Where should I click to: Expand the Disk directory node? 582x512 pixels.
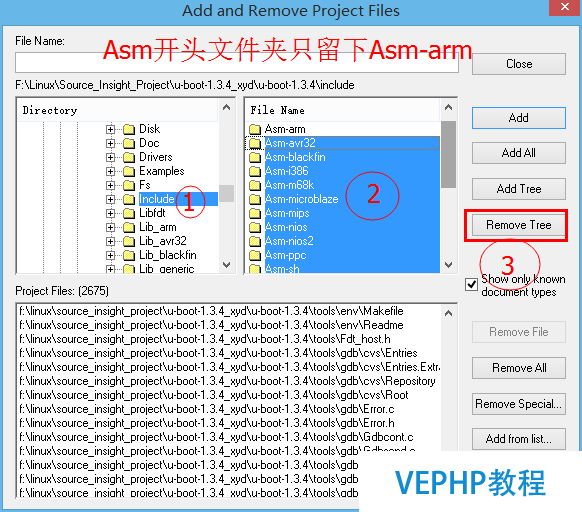point(110,129)
